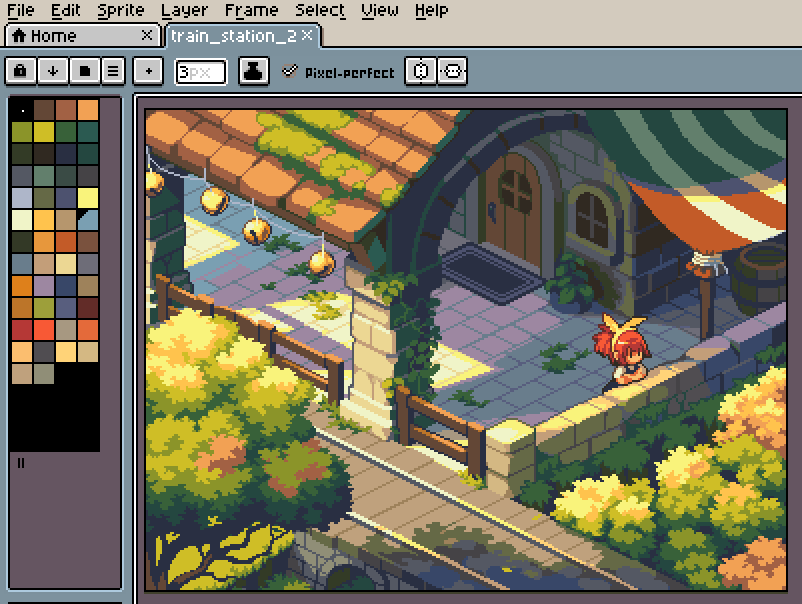
Task: Toggle the horizontal symmetry button
Action: point(420,71)
